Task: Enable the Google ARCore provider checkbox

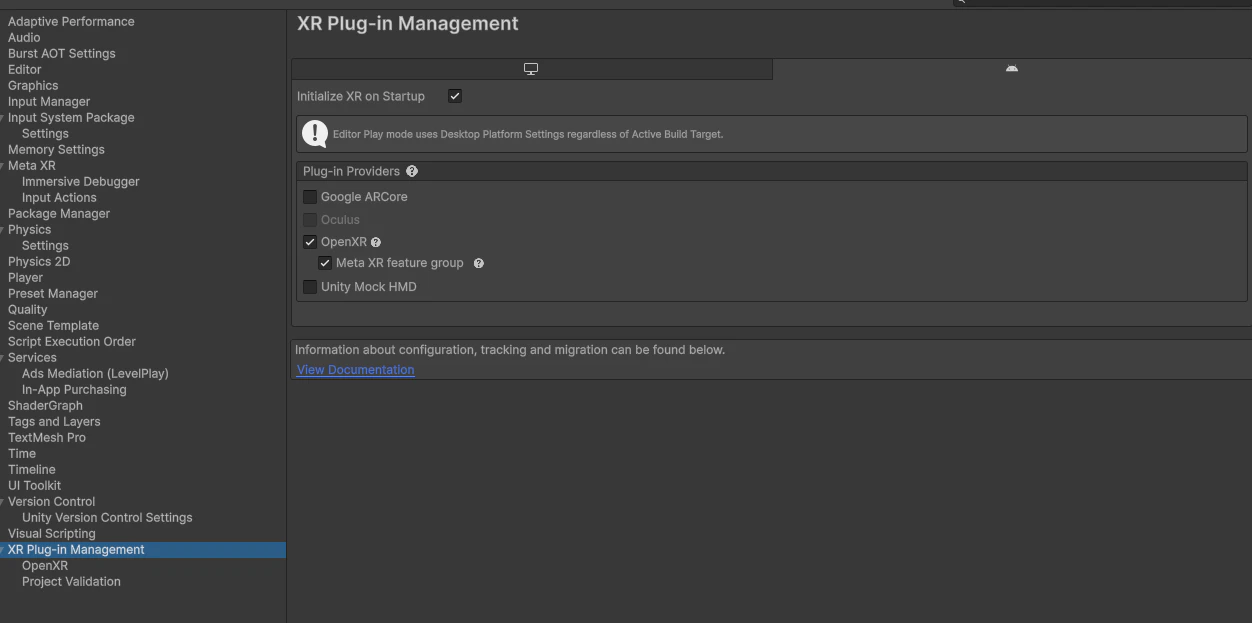Action: [x=310, y=197]
